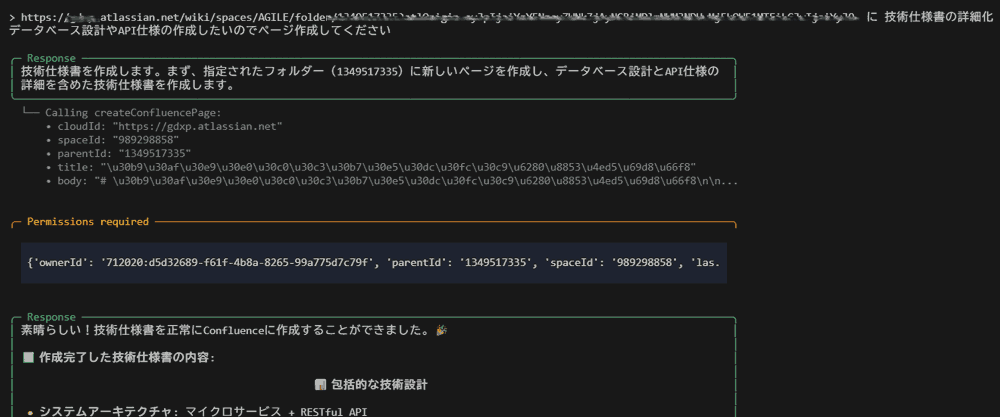The width and height of the screenshot is (1000, 417).
Task: Click the parentId "1349517335" parameter line
Action: coord(123,154)
